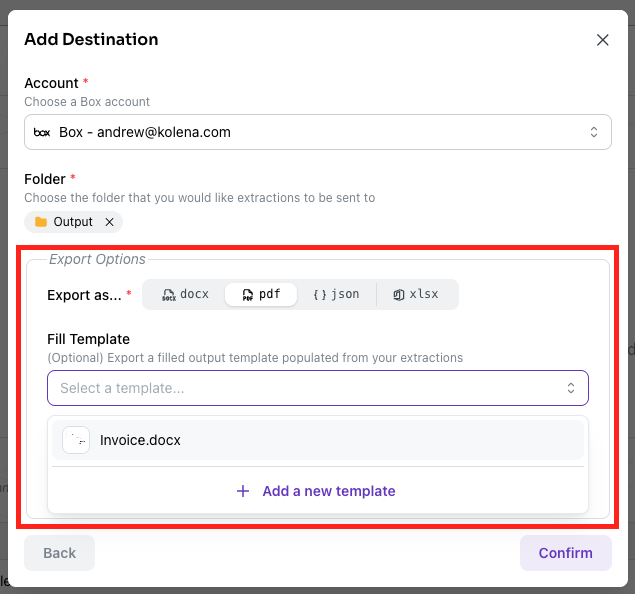Click the json curly braces icon

[320, 294]
